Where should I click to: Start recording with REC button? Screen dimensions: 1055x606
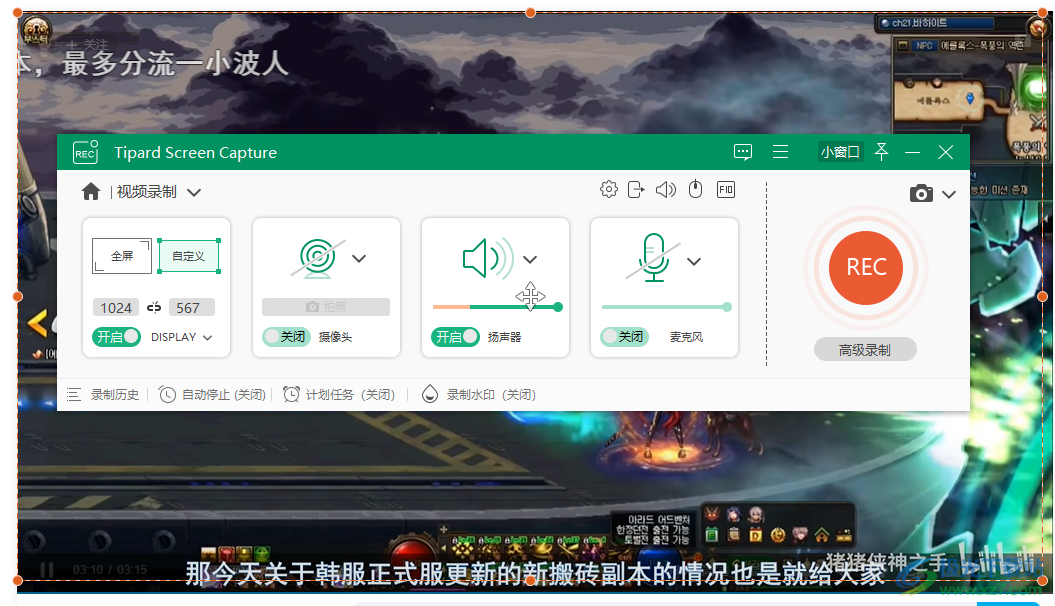click(x=866, y=268)
